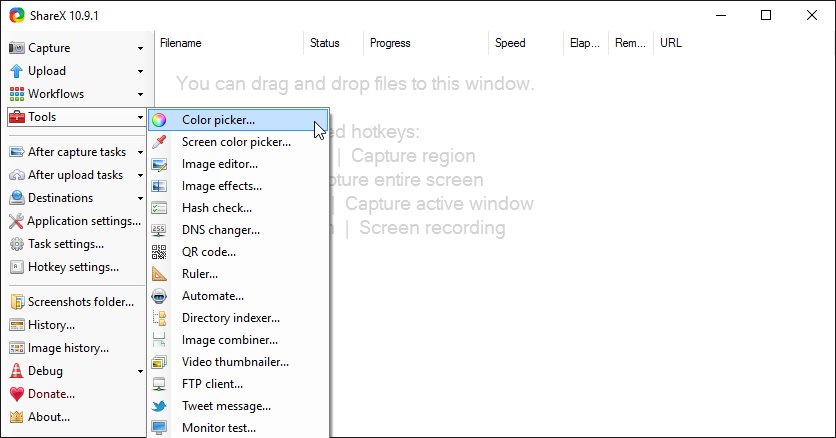The image size is (836, 438).
Task: Click the DNS changer icon
Action: [159, 230]
